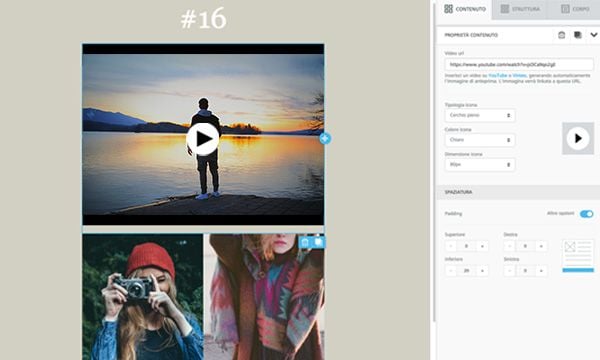Open the Contenuto tab
The width and height of the screenshot is (600, 360).
pos(465,9)
